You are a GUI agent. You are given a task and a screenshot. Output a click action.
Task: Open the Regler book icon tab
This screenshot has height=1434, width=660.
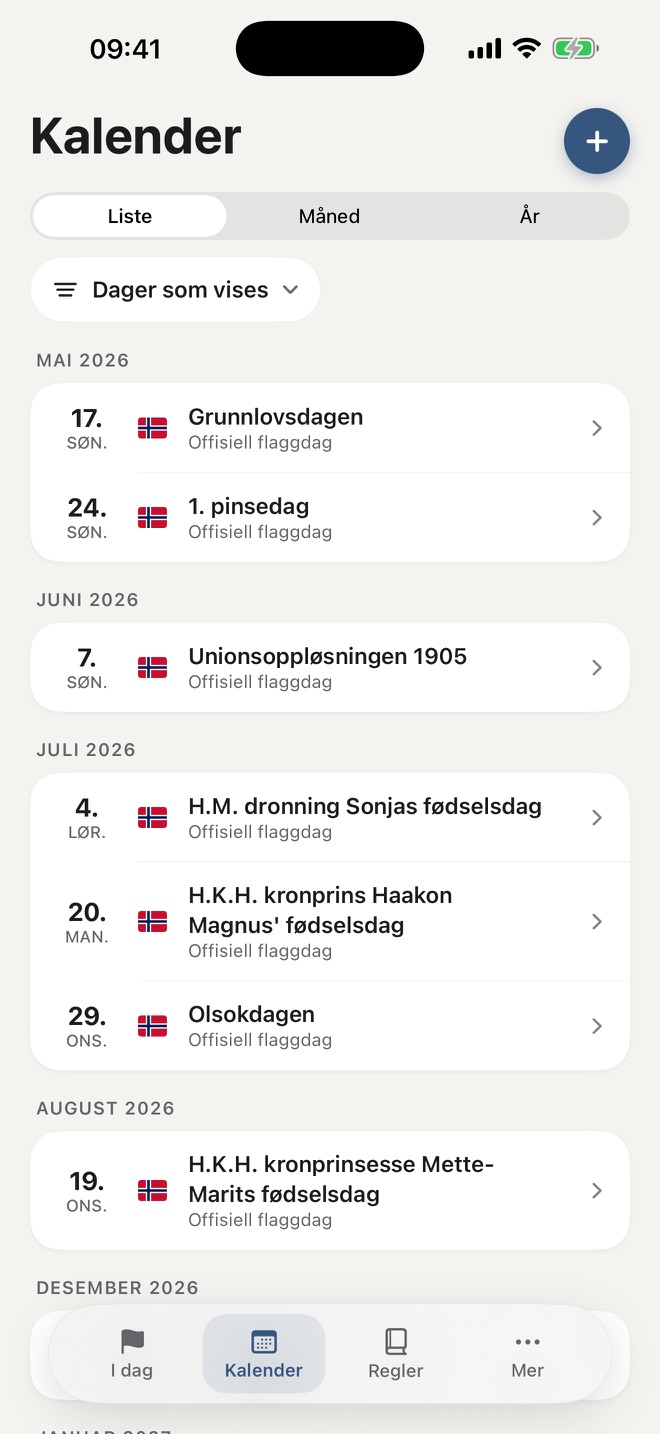coord(396,1354)
